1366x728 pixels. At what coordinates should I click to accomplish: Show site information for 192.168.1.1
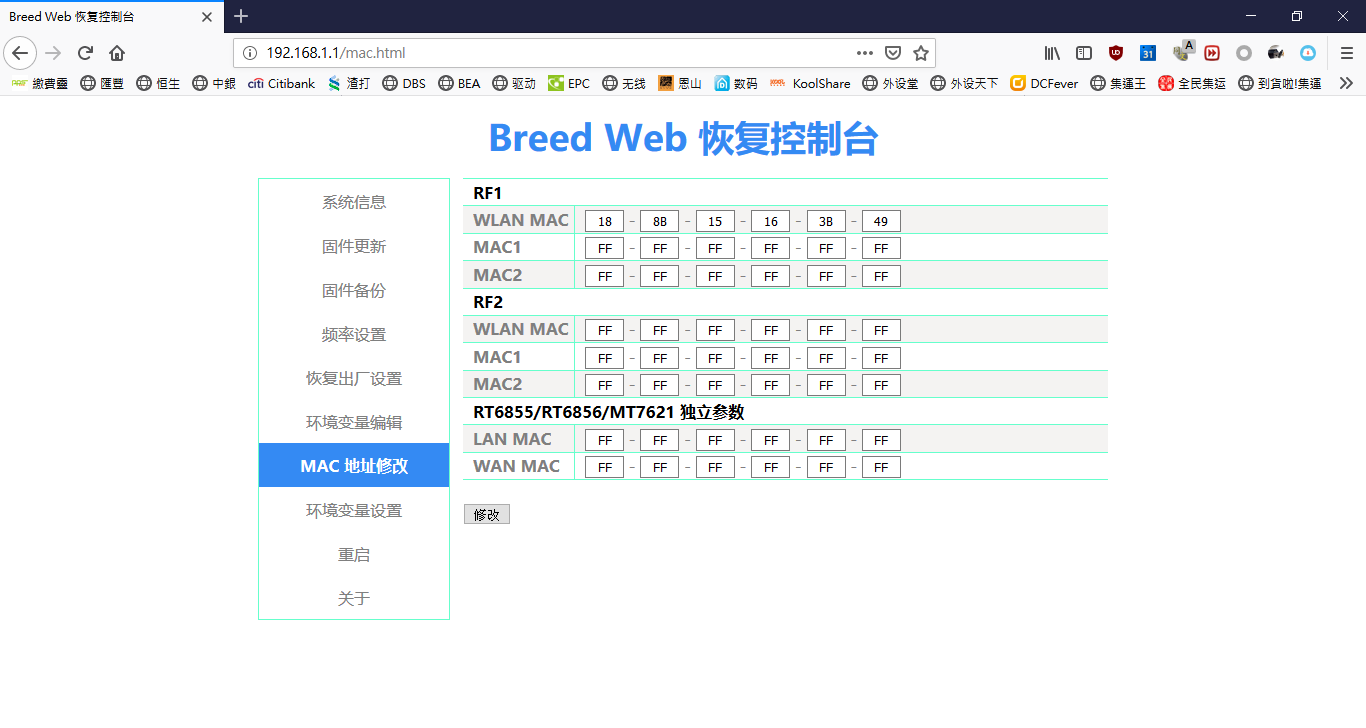250,53
